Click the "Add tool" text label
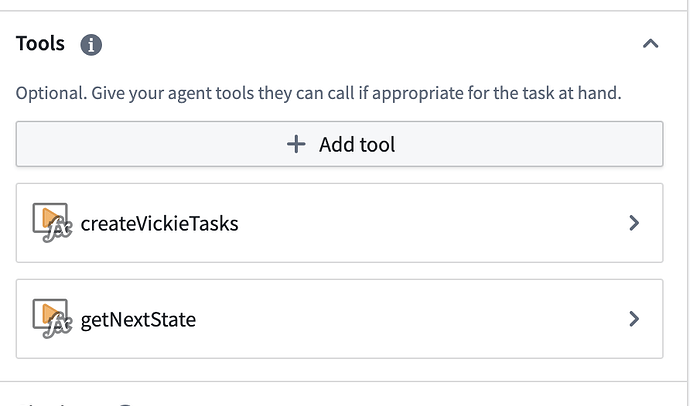690x406 pixels. [x=357, y=145]
